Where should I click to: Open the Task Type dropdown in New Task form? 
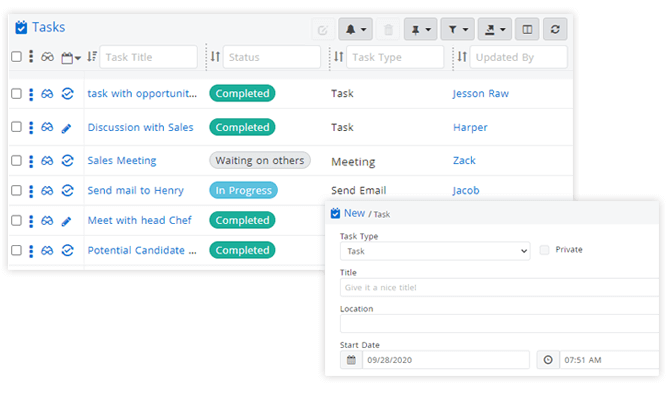click(x=434, y=253)
